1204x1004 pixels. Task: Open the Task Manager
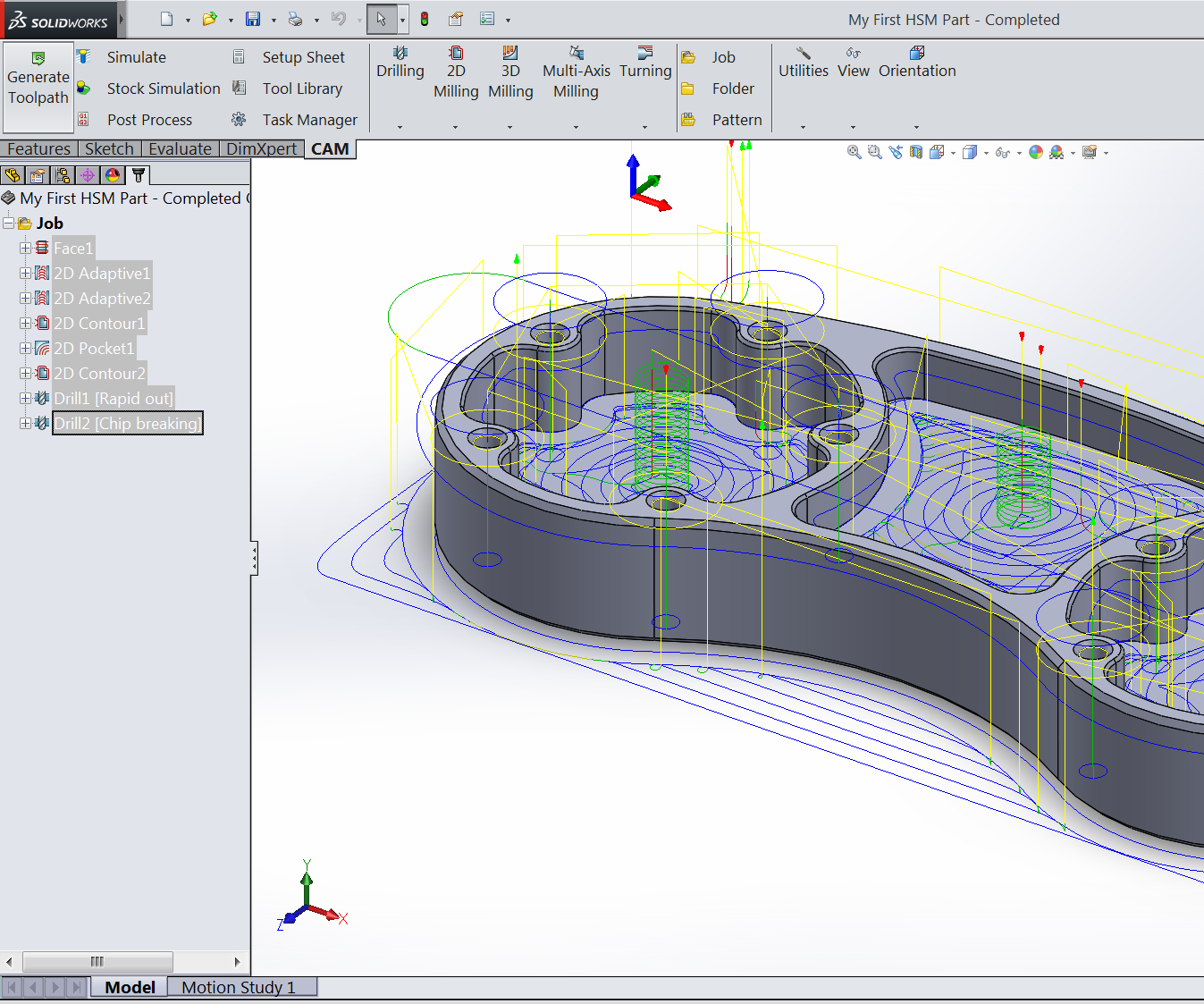tap(295, 120)
